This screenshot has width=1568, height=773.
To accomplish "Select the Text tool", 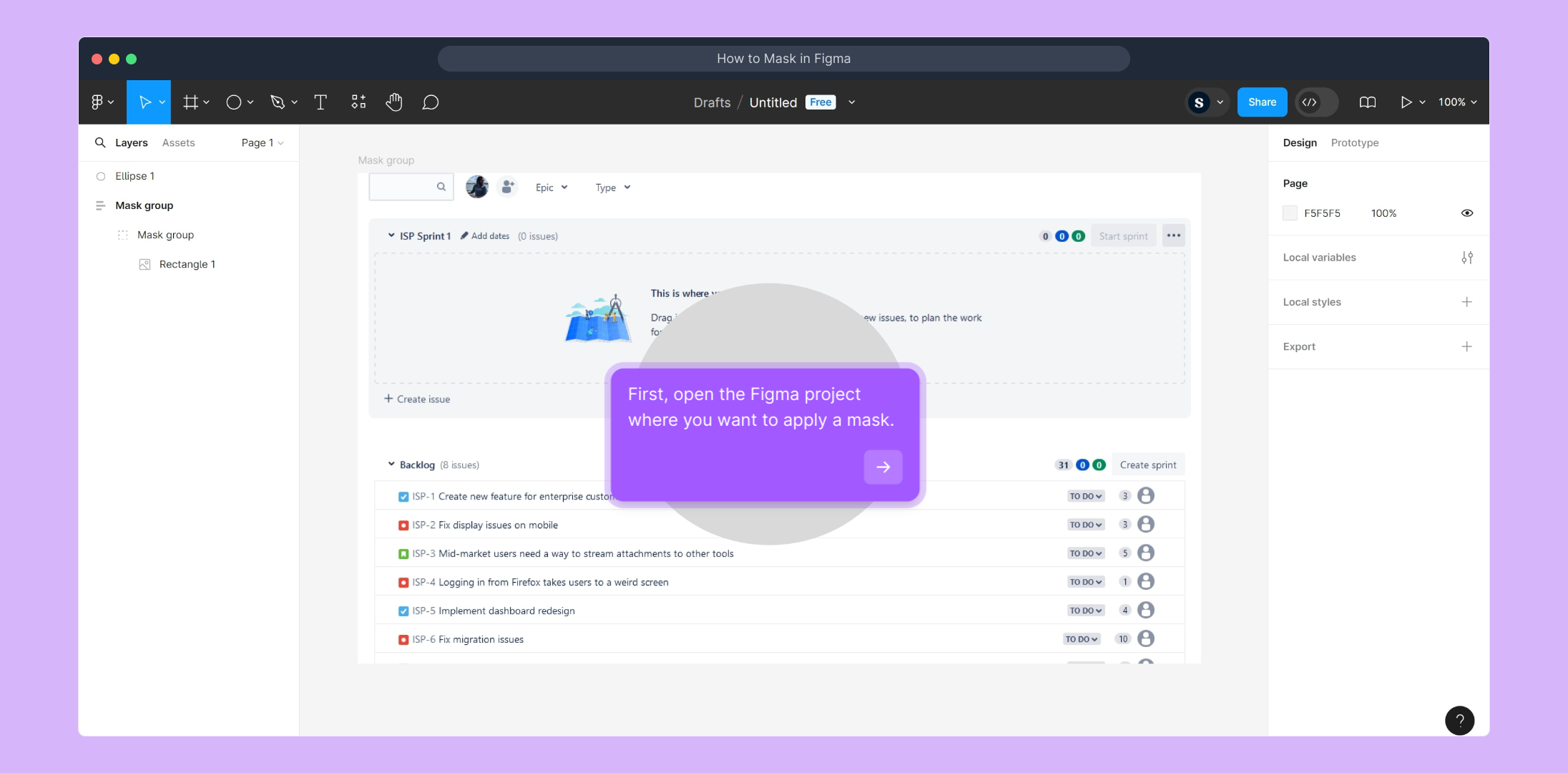I will pos(320,102).
